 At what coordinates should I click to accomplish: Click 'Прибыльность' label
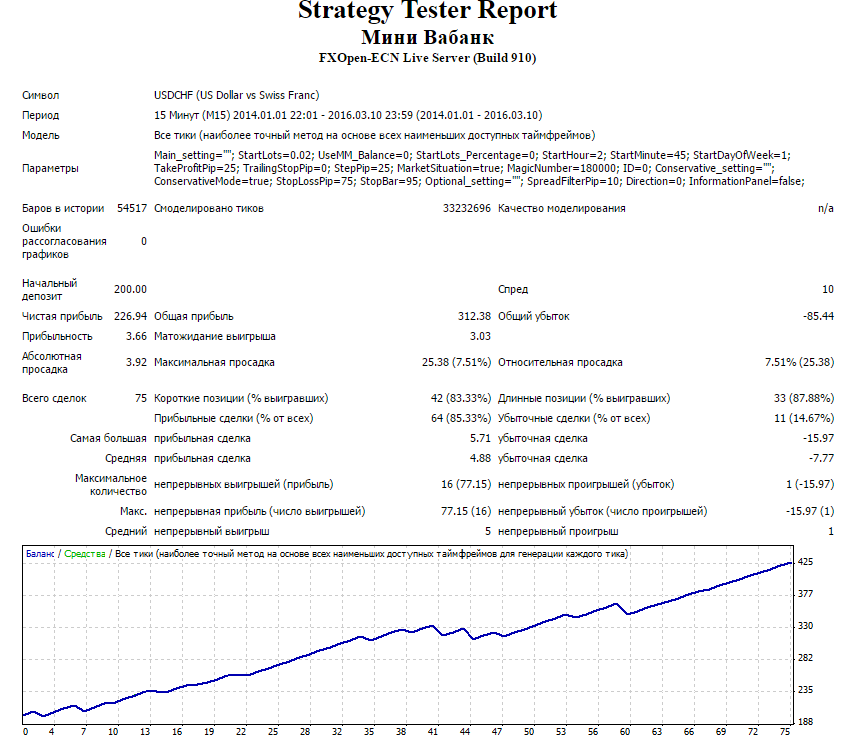(57, 336)
